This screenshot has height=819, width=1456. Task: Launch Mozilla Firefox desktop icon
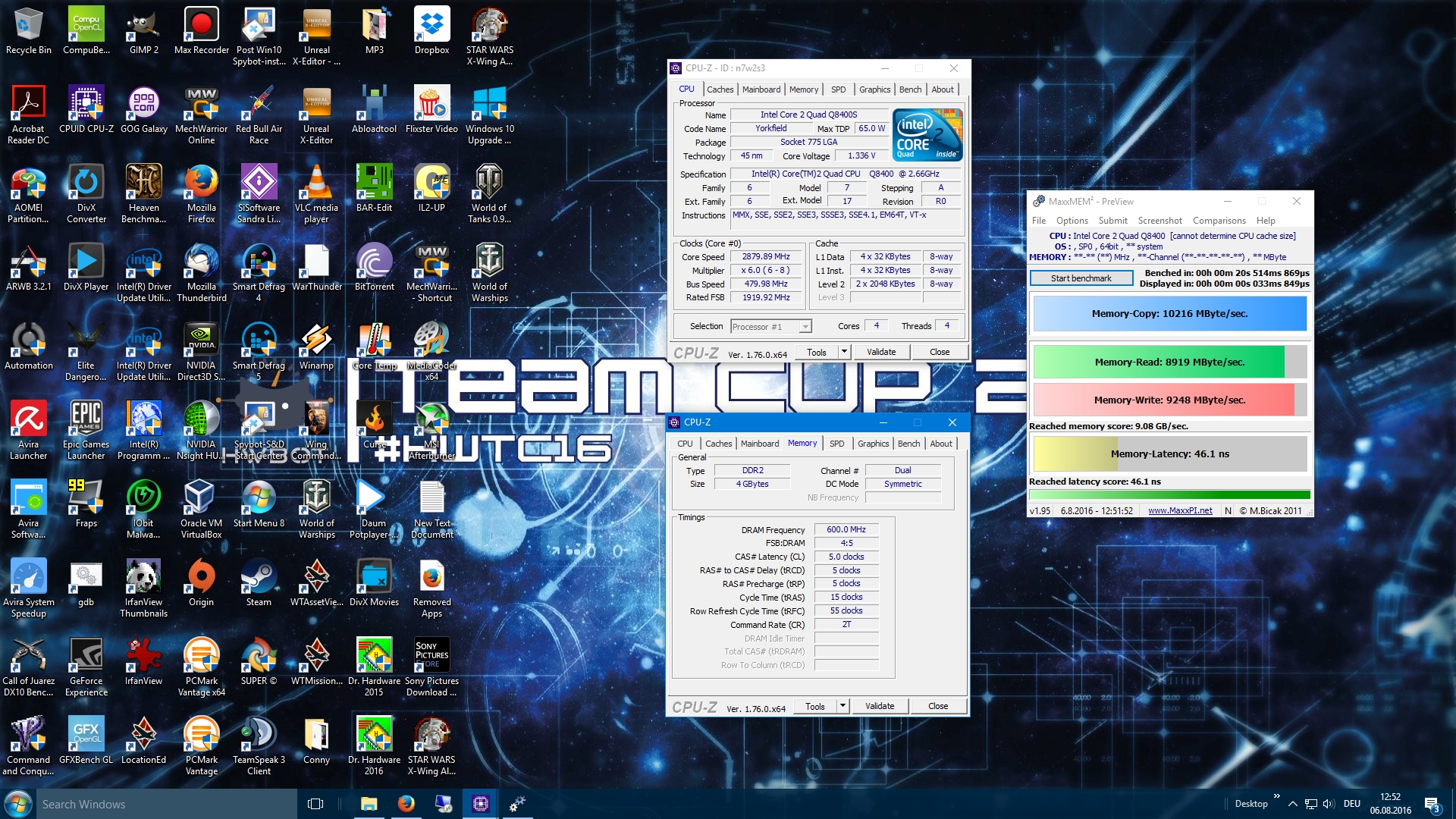pyautogui.click(x=202, y=194)
